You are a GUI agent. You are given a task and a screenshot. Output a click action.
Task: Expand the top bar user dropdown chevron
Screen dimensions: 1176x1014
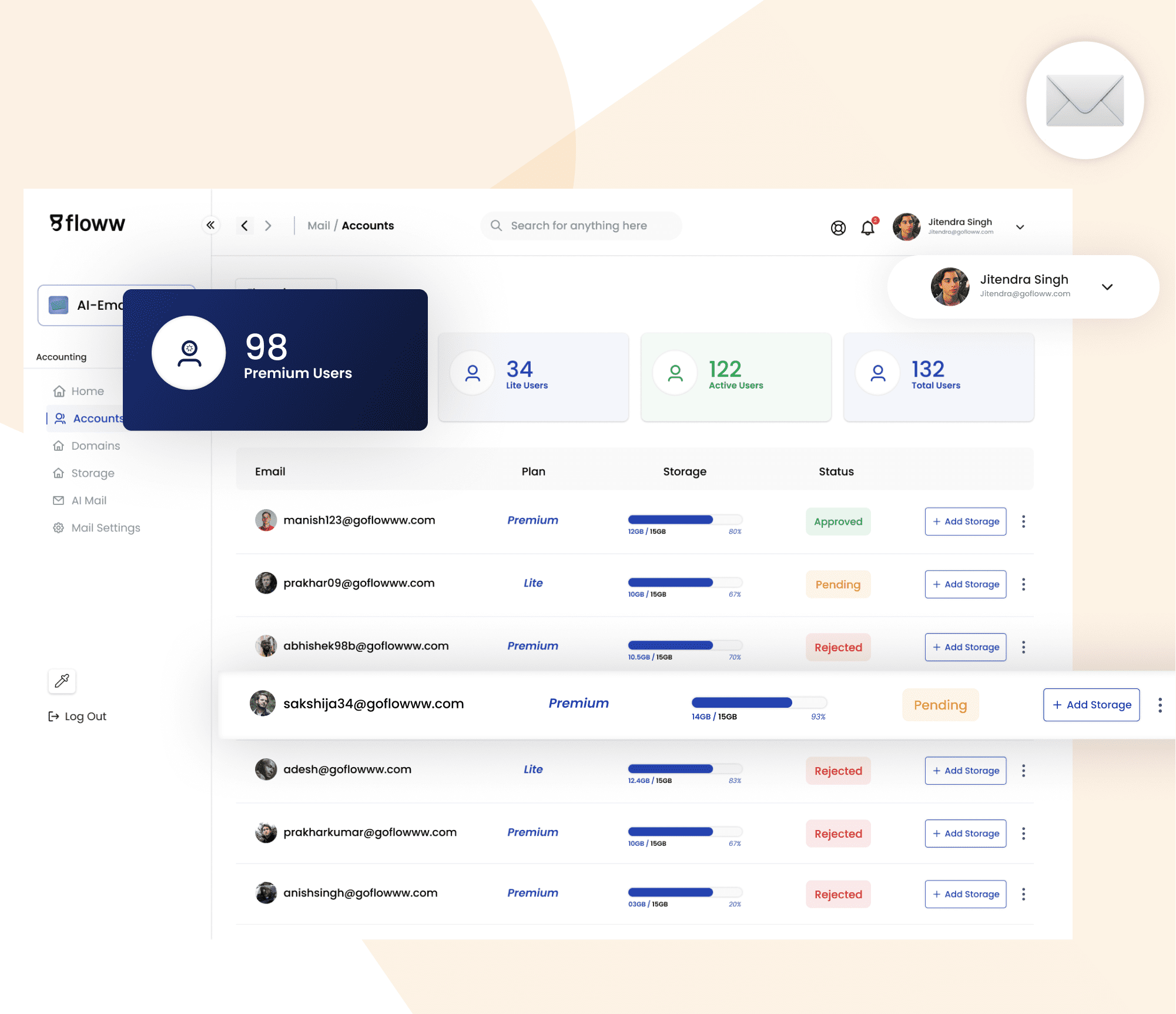[1020, 227]
